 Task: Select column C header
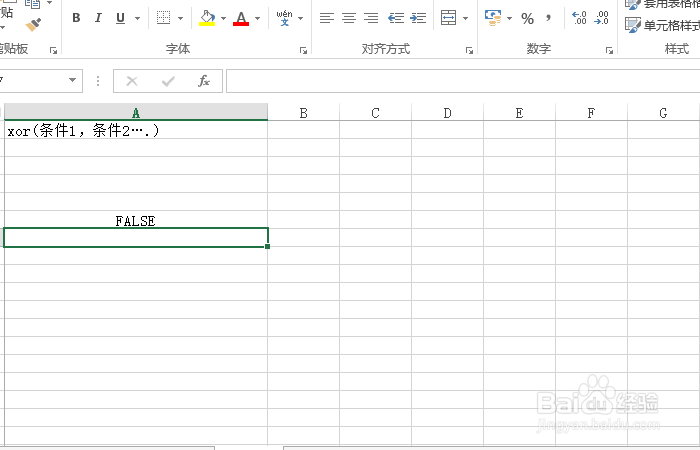pos(375,113)
